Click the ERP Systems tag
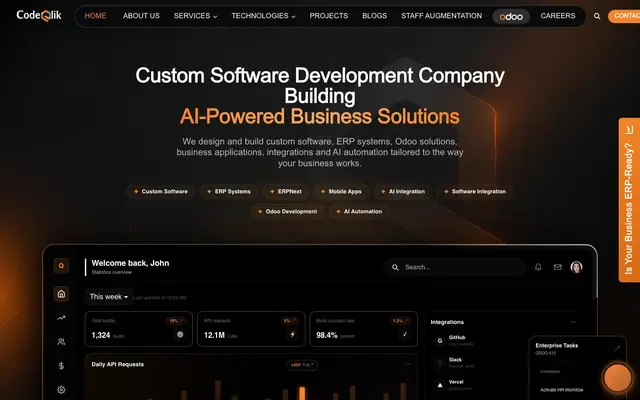The width and height of the screenshot is (640, 400). tap(229, 191)
